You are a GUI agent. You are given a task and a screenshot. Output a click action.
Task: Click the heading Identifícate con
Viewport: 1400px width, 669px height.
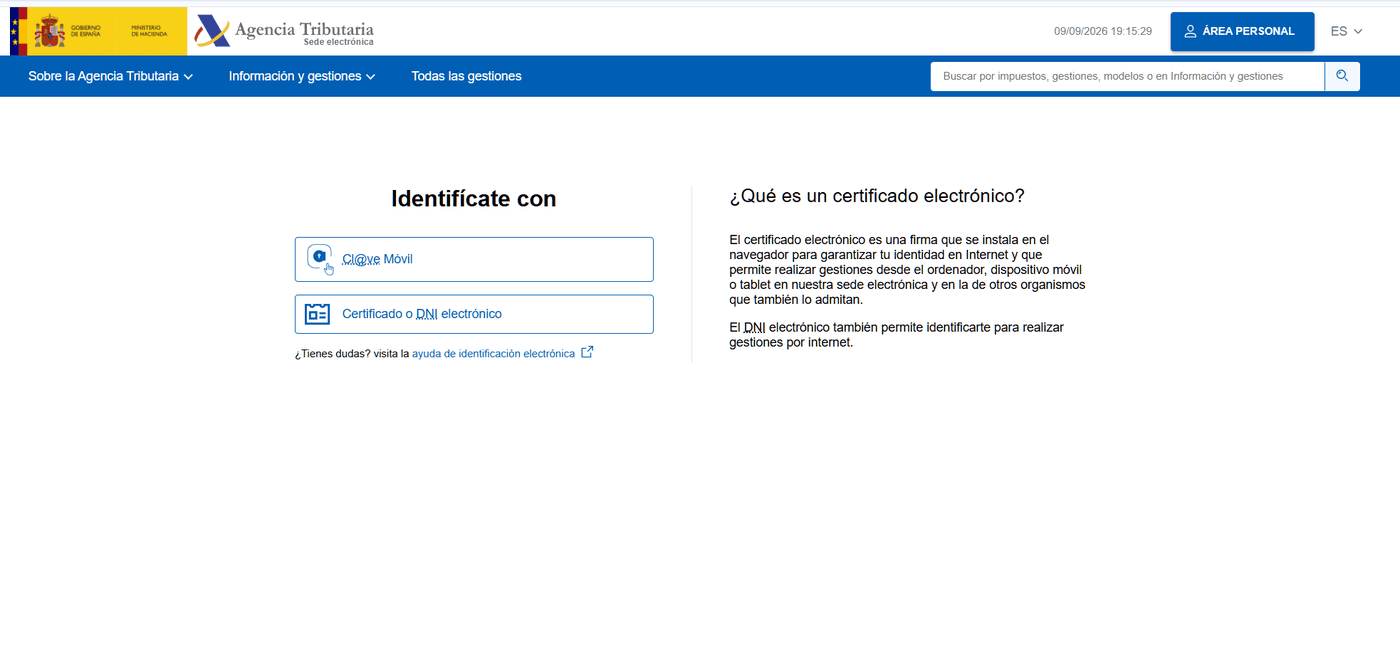[x=474, y=199]
